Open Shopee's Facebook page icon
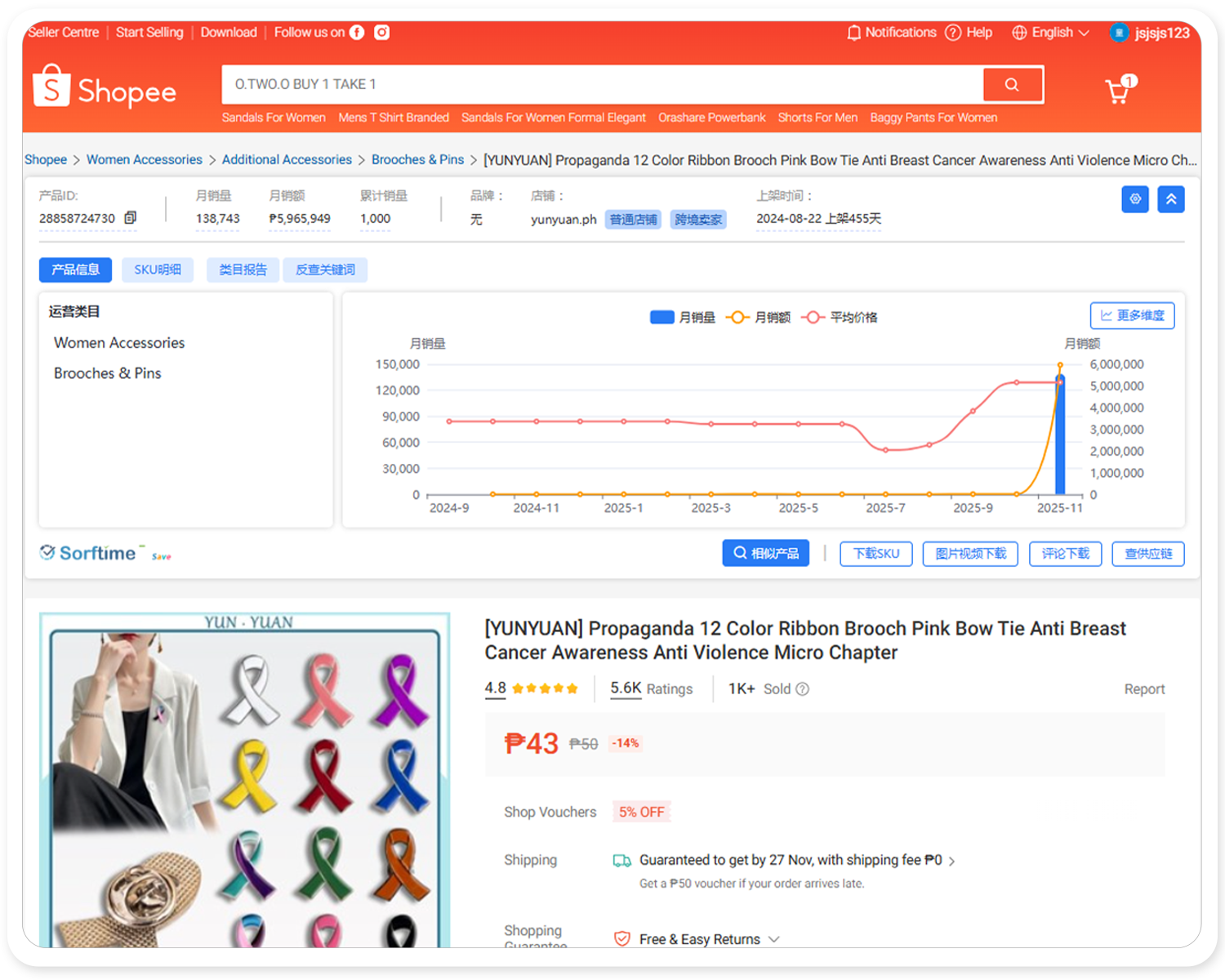 tap(357, 32)
